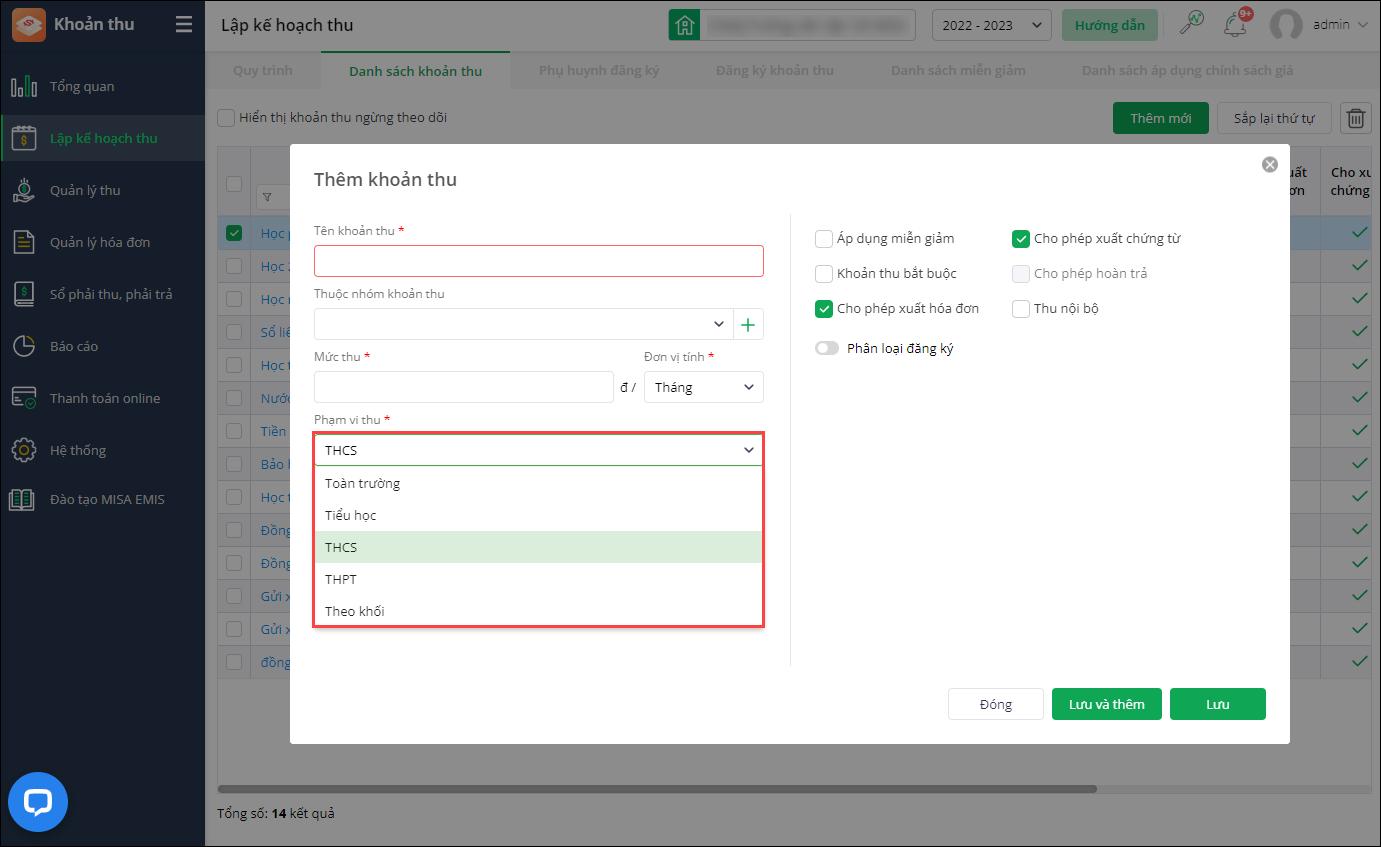
Task: Check Khoản thu bắt buộc option
Action: 824,274
